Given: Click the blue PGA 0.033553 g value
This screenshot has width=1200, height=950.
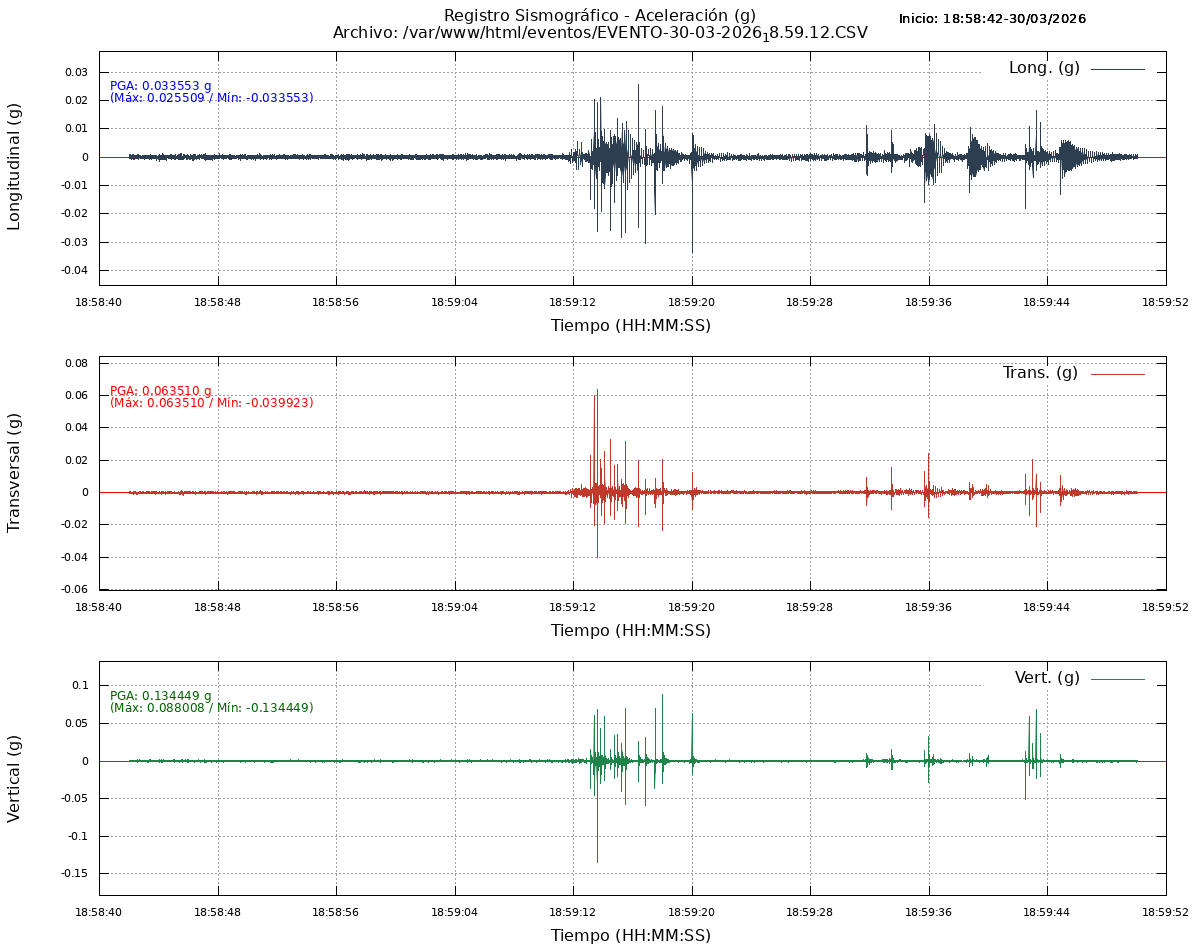Looking at the screenshot, I should point(161,86).
